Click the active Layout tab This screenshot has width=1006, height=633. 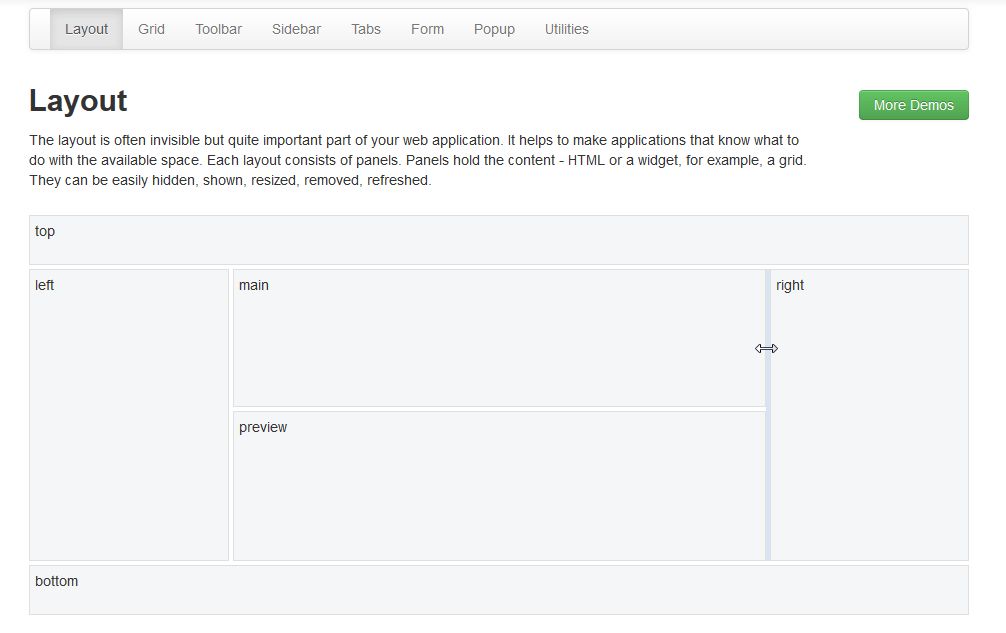coord(86,29)
